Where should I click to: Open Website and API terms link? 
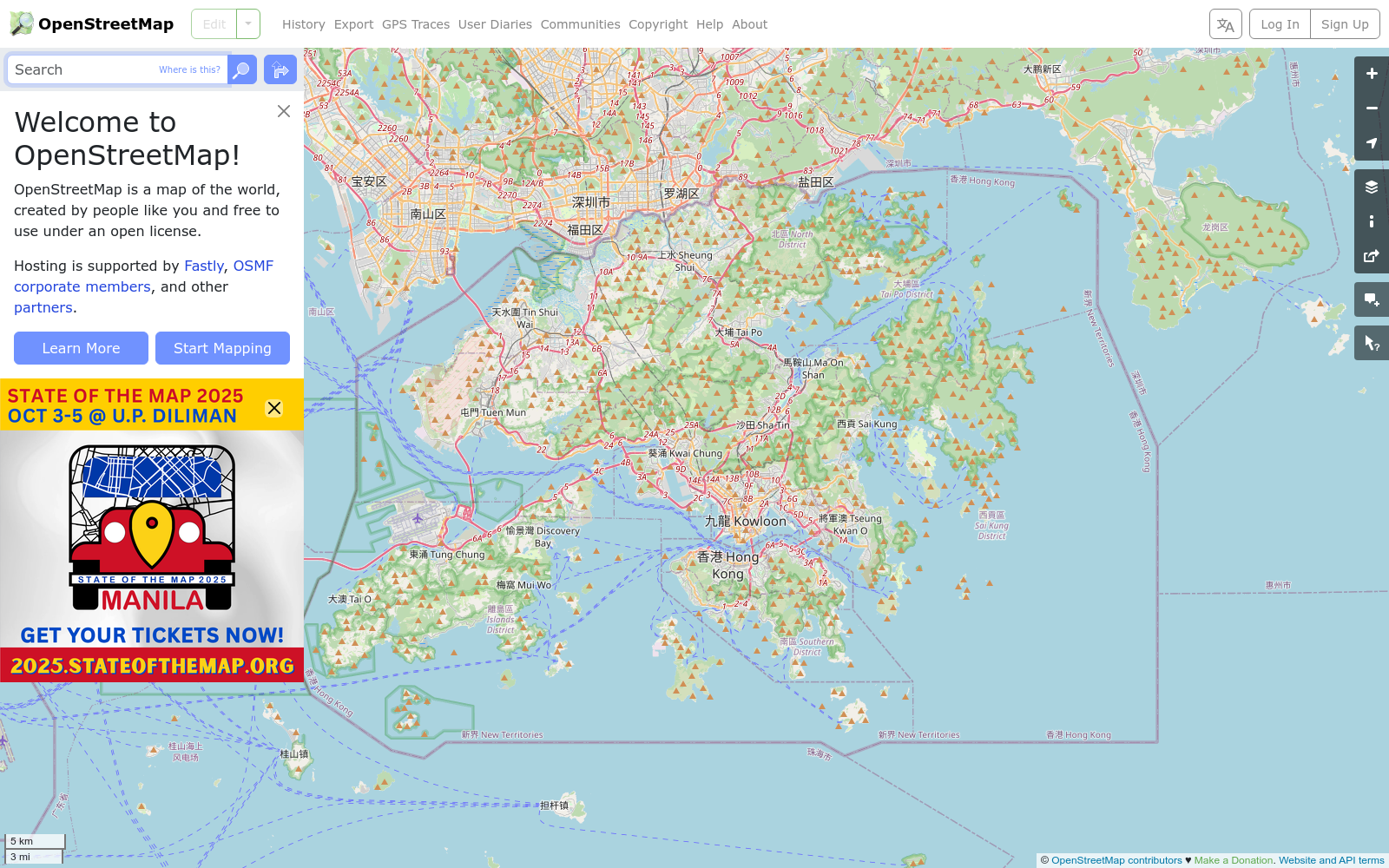point(1332,860)
